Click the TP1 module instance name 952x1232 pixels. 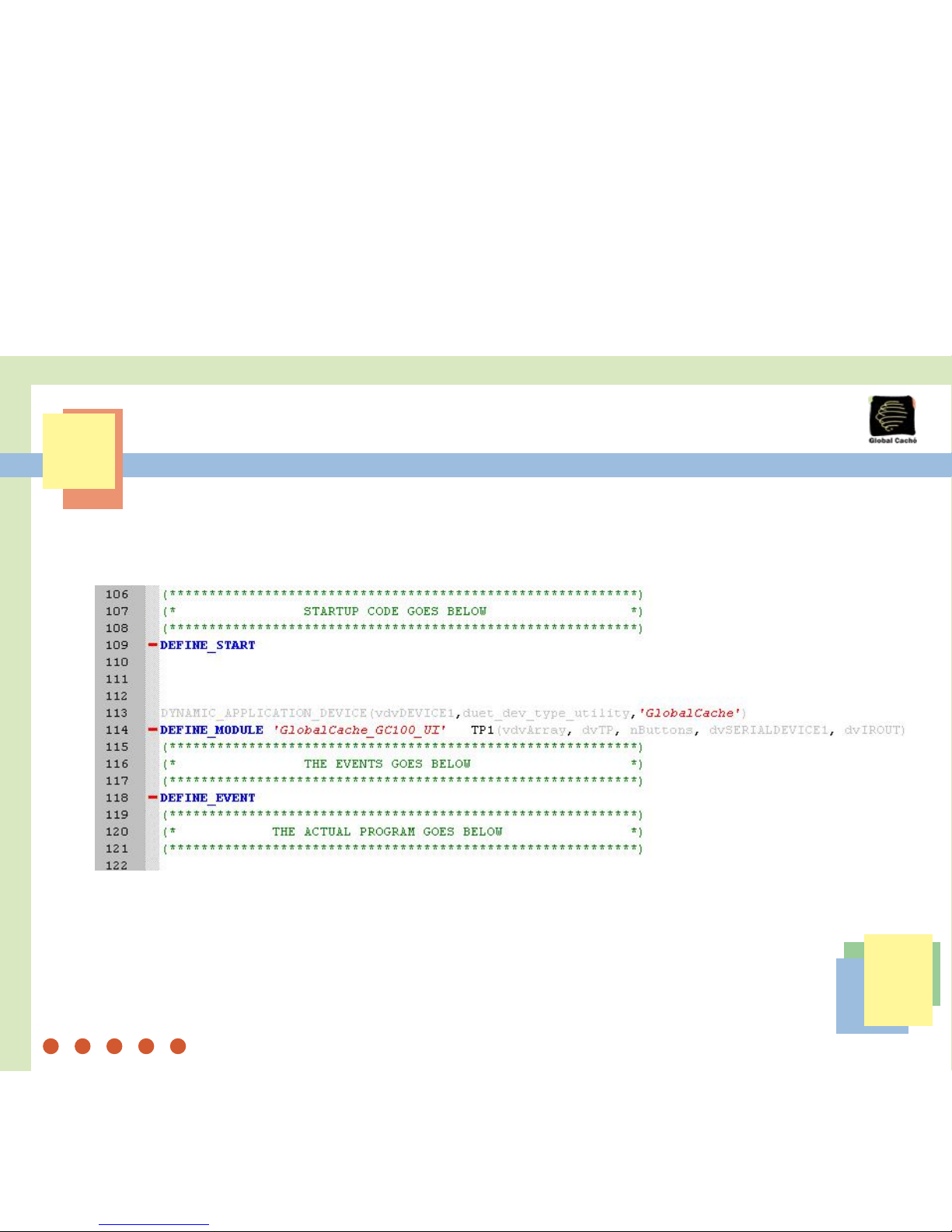[x=482, y=730]
